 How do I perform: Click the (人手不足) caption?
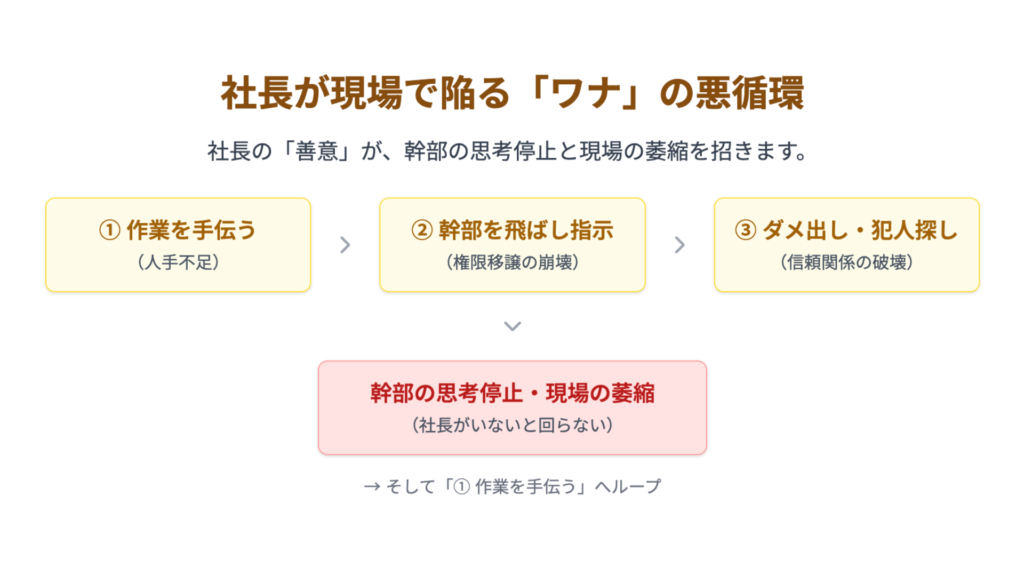(178, 262)
